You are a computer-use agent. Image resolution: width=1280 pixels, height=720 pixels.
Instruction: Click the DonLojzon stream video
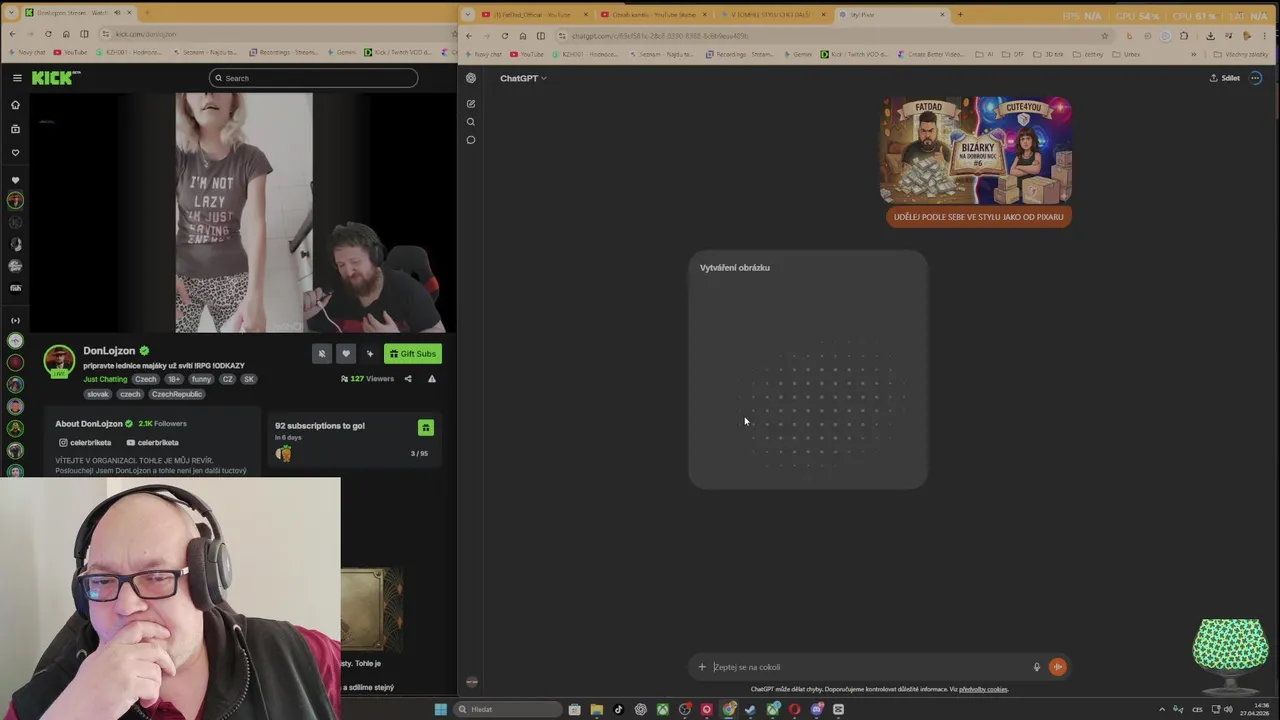pos(244,213)
